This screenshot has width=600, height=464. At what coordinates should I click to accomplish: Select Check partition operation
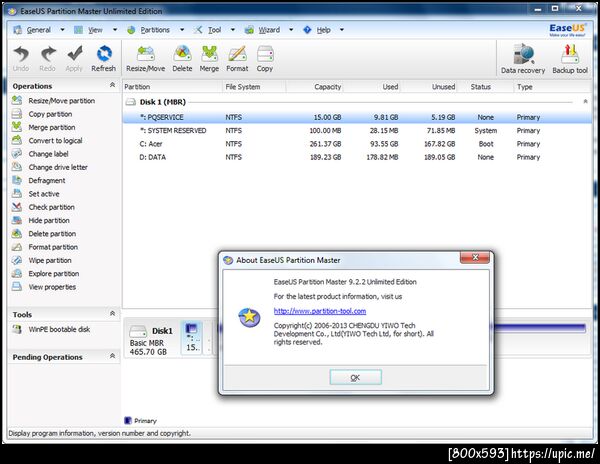[x=43, y=207]
